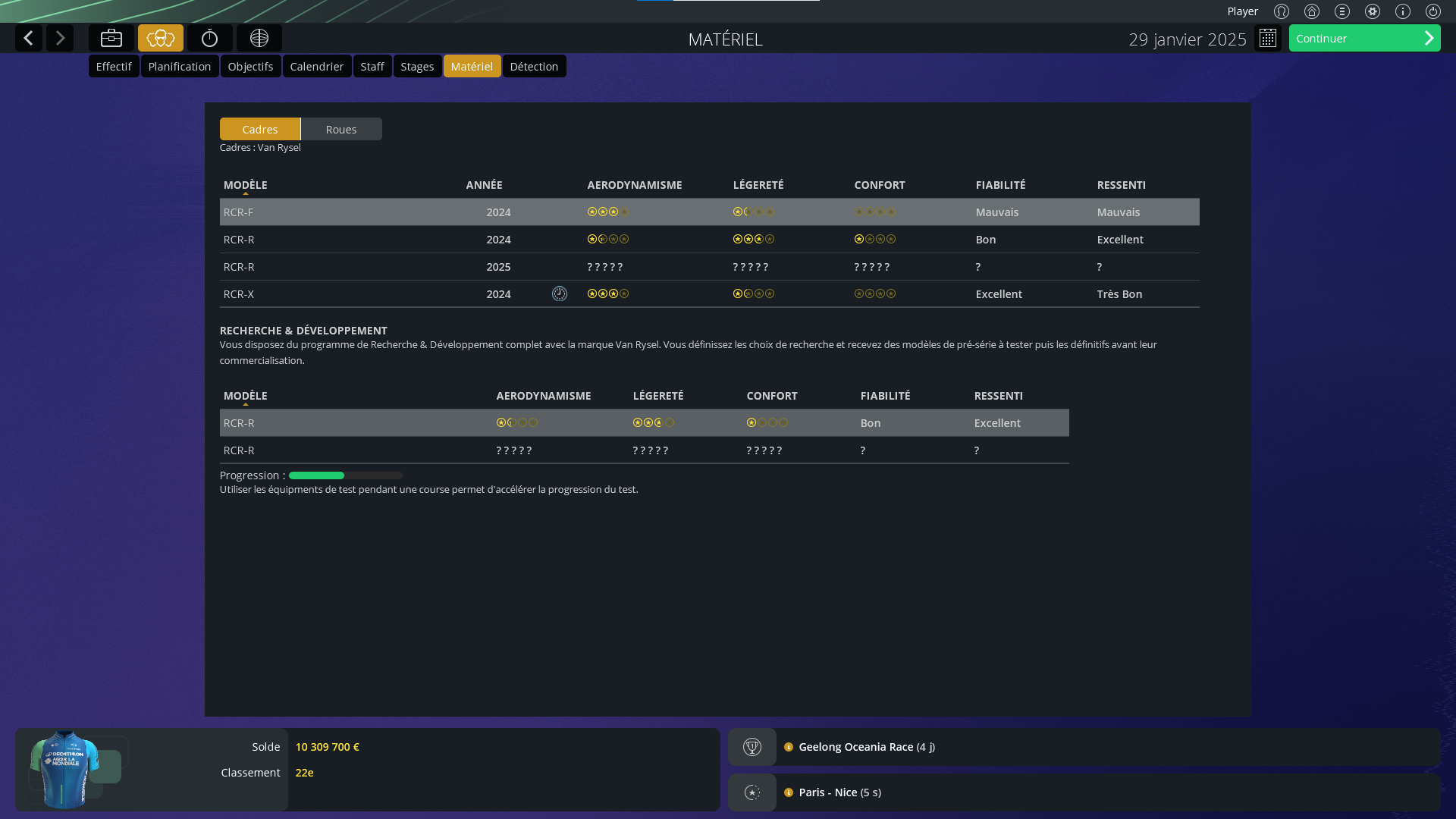Screen dimensions: 1456x819
Task: Click the ranking value 22e
Action: (304, 773)
